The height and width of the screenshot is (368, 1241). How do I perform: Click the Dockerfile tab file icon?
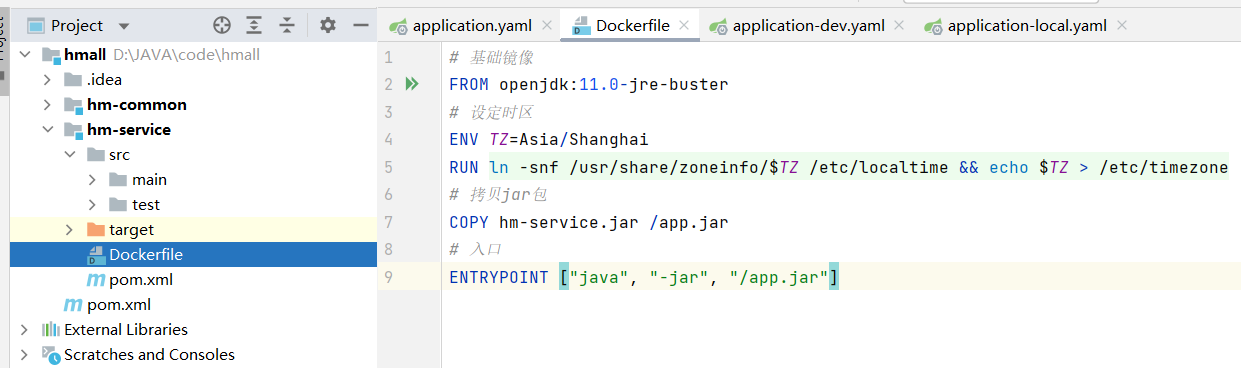pyautogui.click(x=581, y=27)
